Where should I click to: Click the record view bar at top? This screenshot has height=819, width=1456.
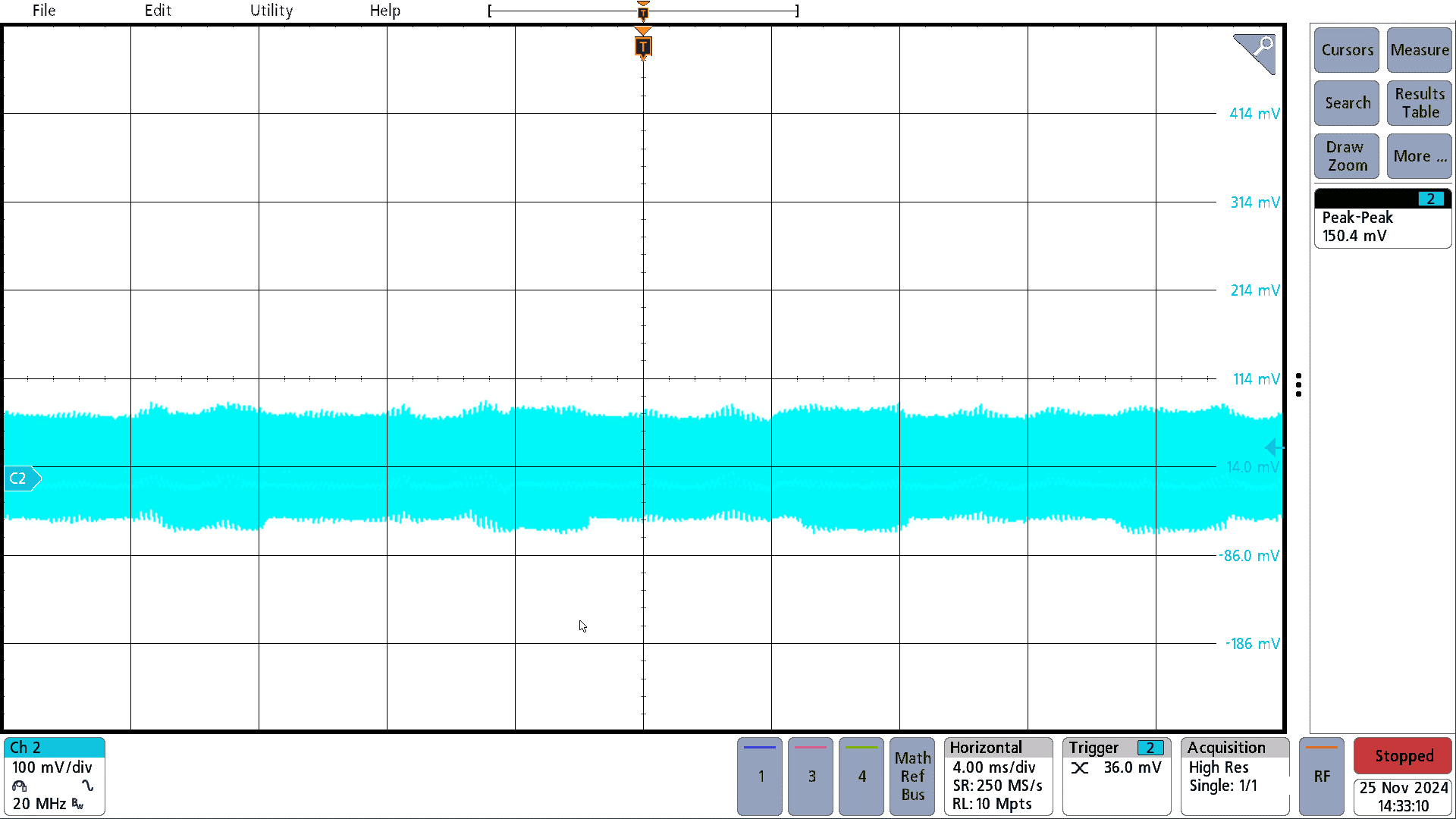(643, 11)
